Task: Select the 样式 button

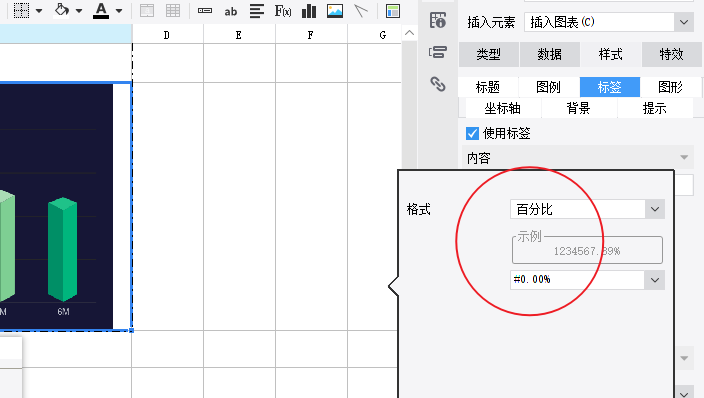Action: coord(611,54)
